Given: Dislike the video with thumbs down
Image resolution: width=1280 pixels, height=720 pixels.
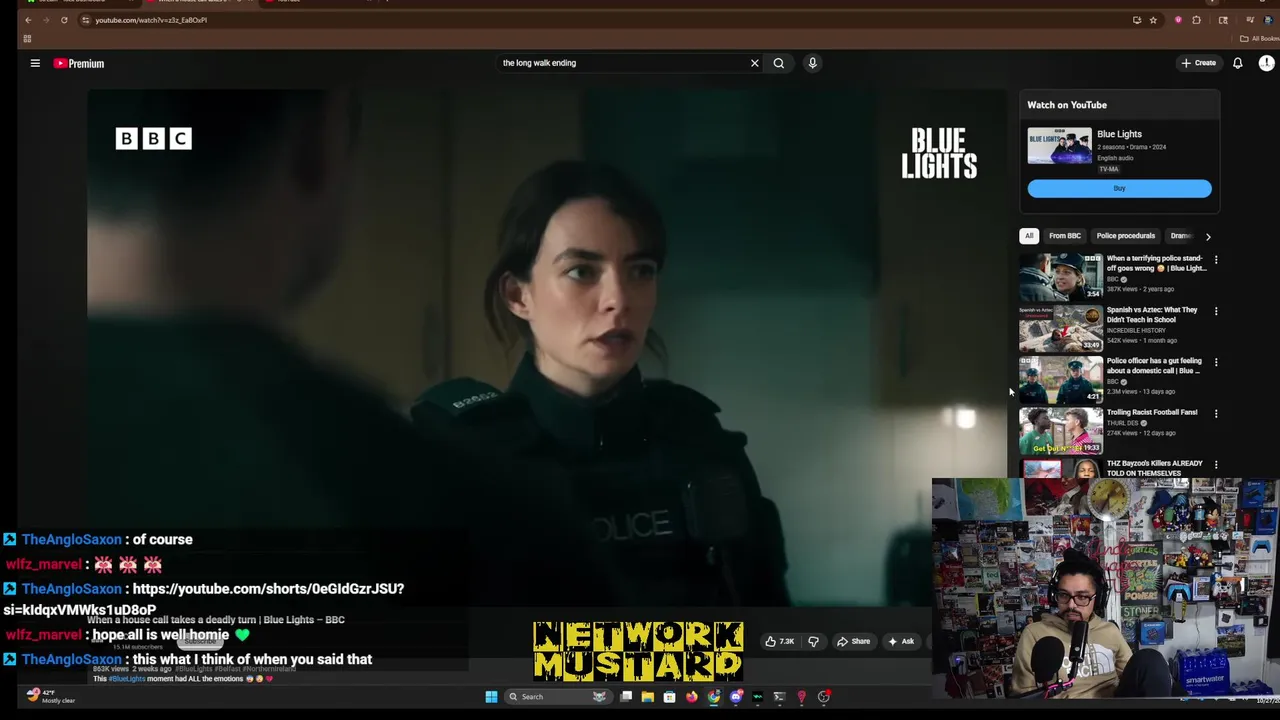Looking at the screenshot, I should pos(813,641).
